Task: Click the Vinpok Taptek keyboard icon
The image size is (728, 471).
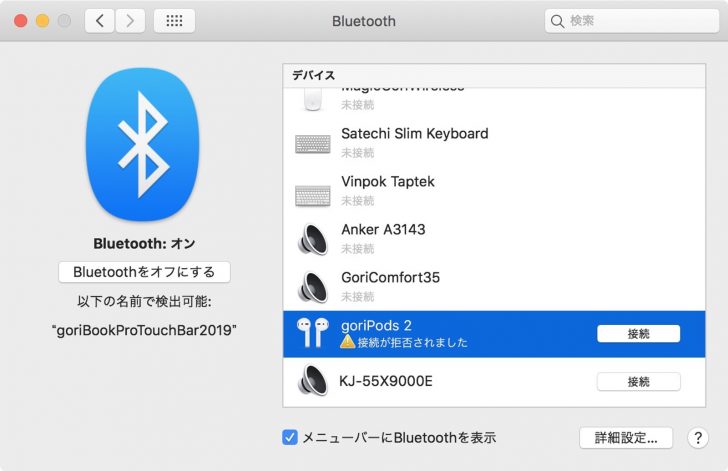Action: point(313,196)
